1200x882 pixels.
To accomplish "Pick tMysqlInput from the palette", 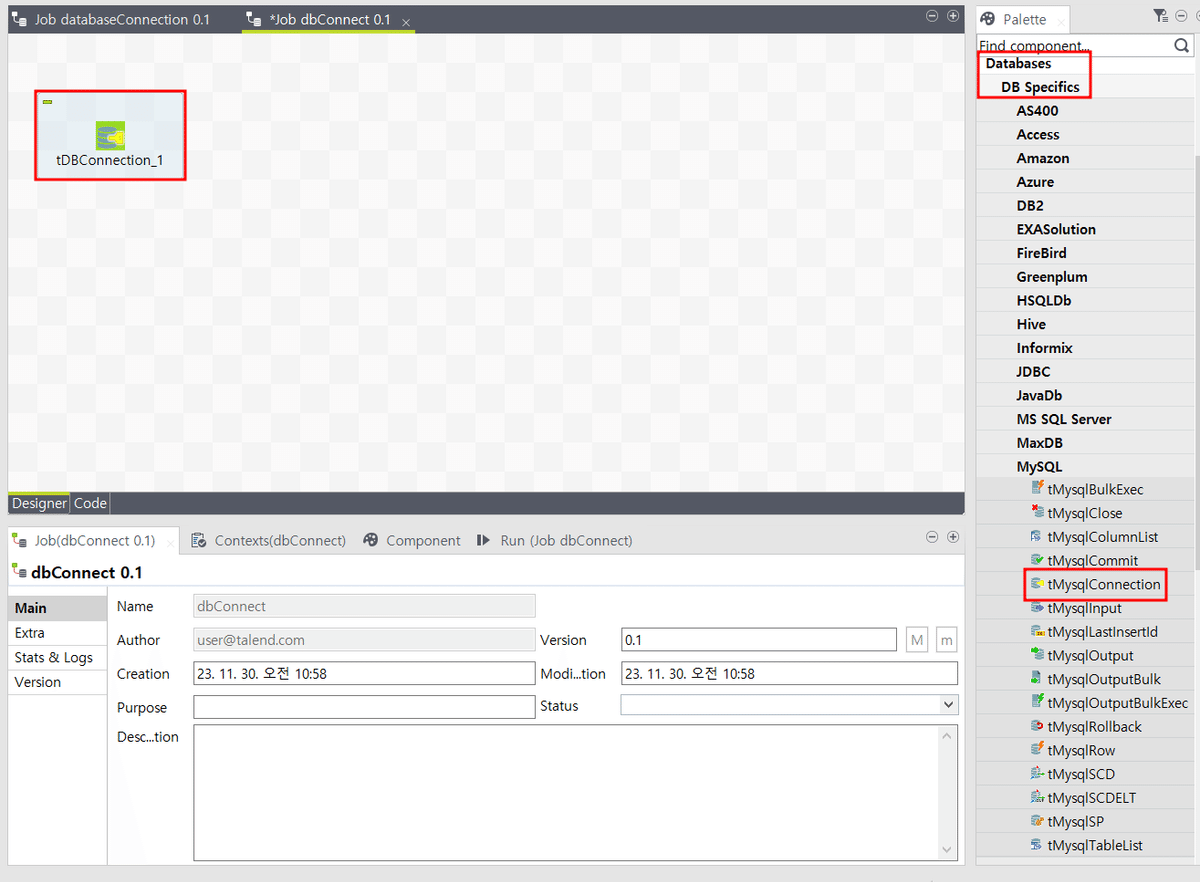I will [1075, 608].
